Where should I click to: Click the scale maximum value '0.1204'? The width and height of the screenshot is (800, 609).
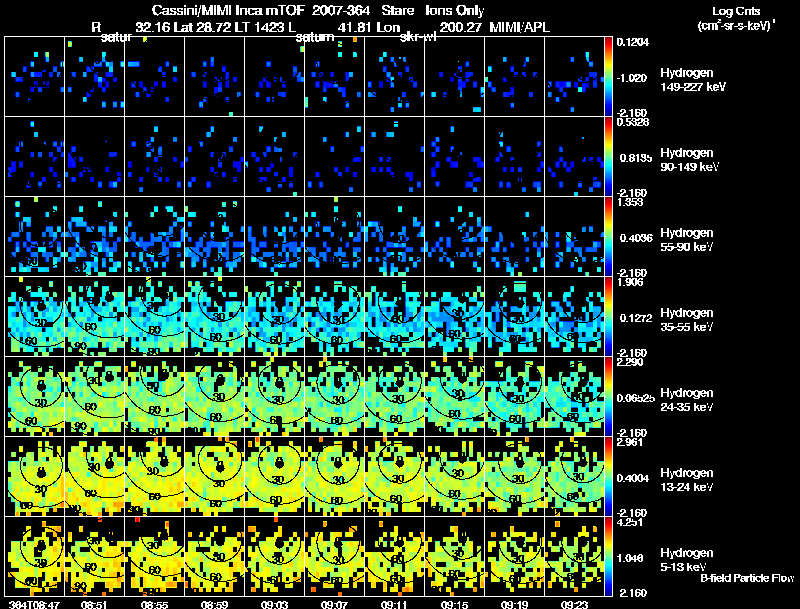pos(633,42)
